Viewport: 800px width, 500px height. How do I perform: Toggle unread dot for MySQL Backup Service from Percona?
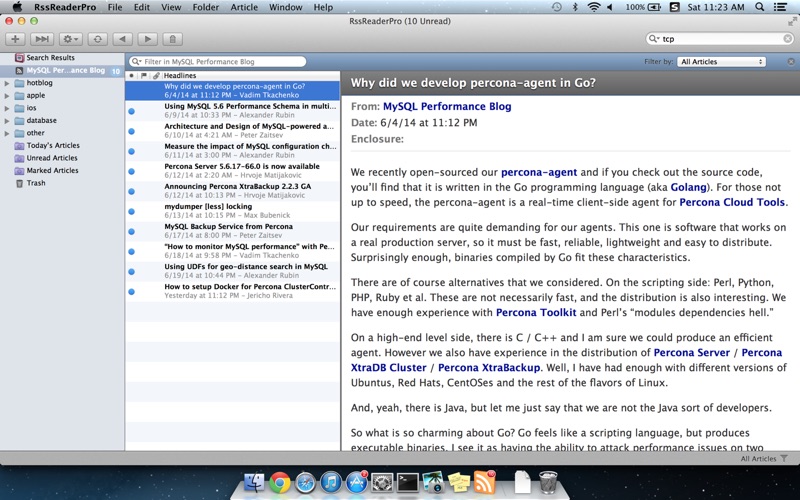(132, 232)
